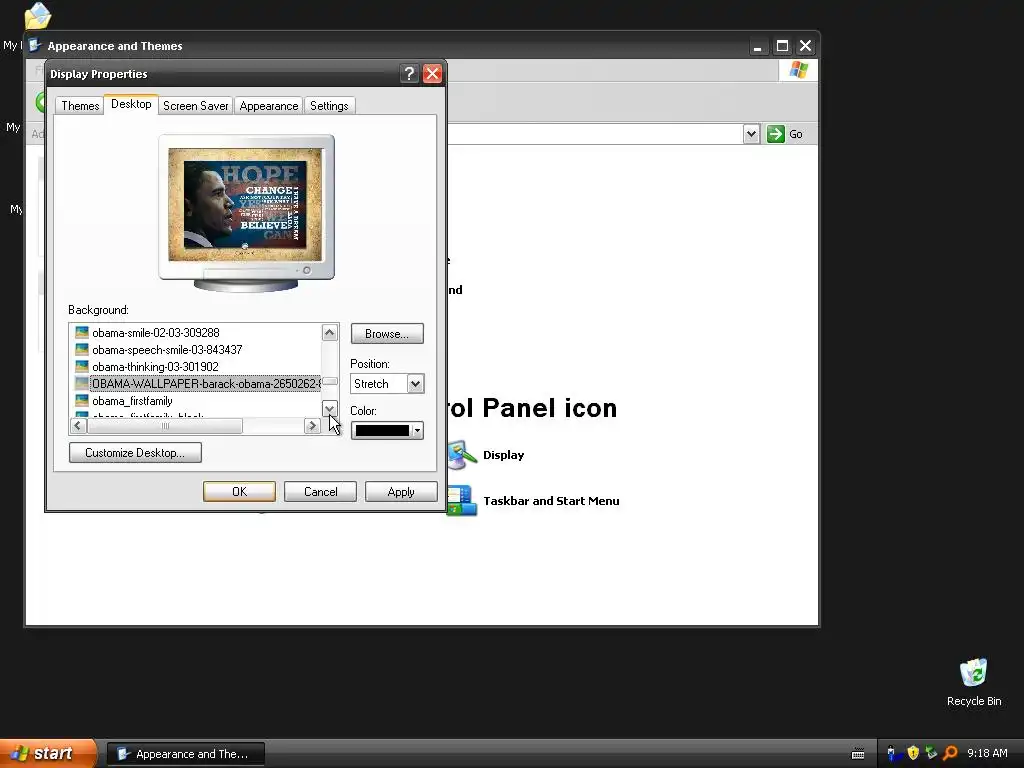This screenshot has width=1024, height=768.
Task: Click background list scroll up arrow
Action: point(330,332)
